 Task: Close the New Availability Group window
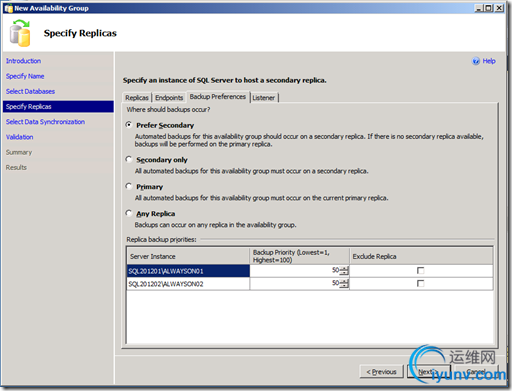pyautogui.click(x=499, y=8)
